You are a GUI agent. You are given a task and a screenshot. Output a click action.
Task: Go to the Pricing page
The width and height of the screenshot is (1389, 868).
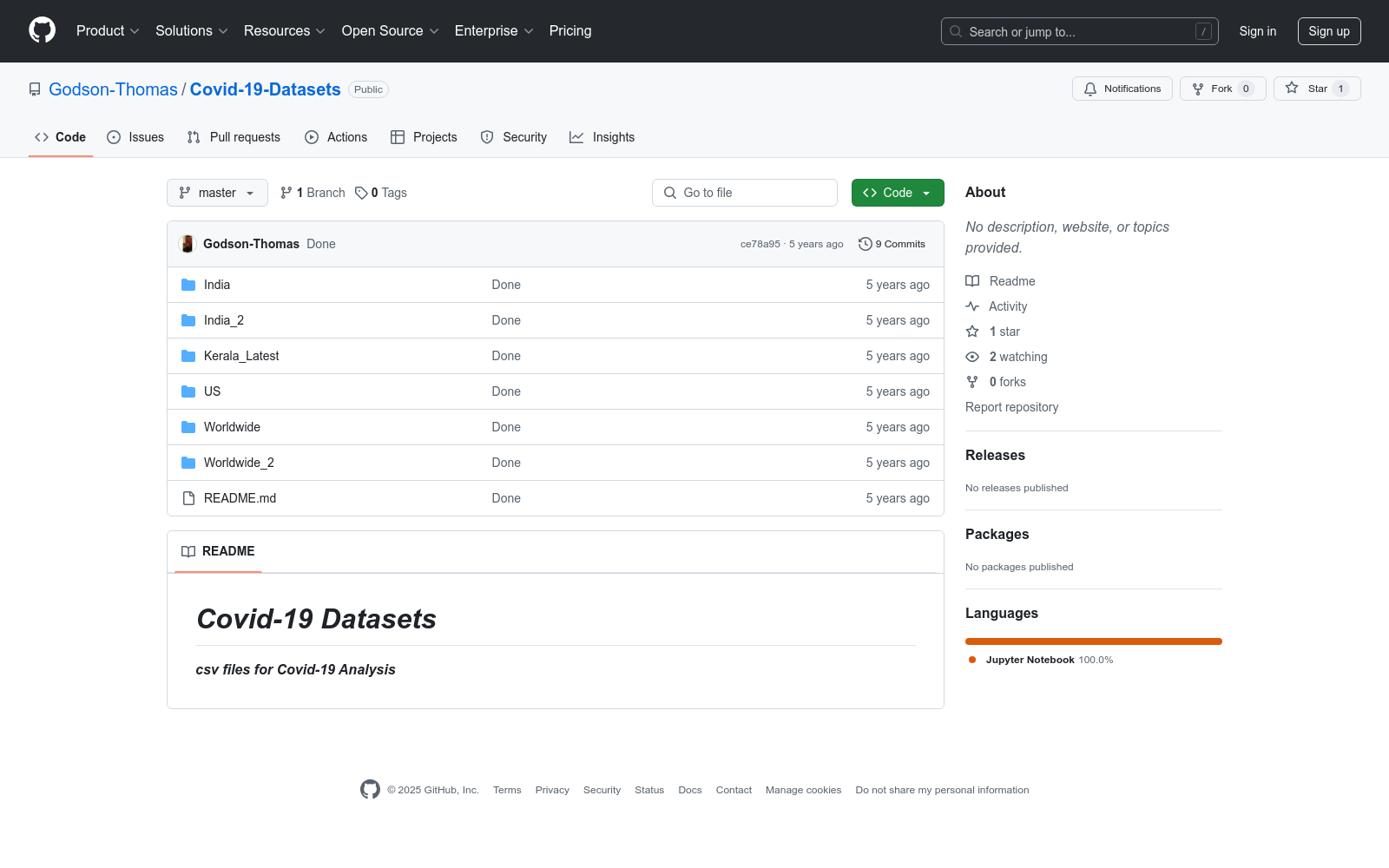pos(570,30)
